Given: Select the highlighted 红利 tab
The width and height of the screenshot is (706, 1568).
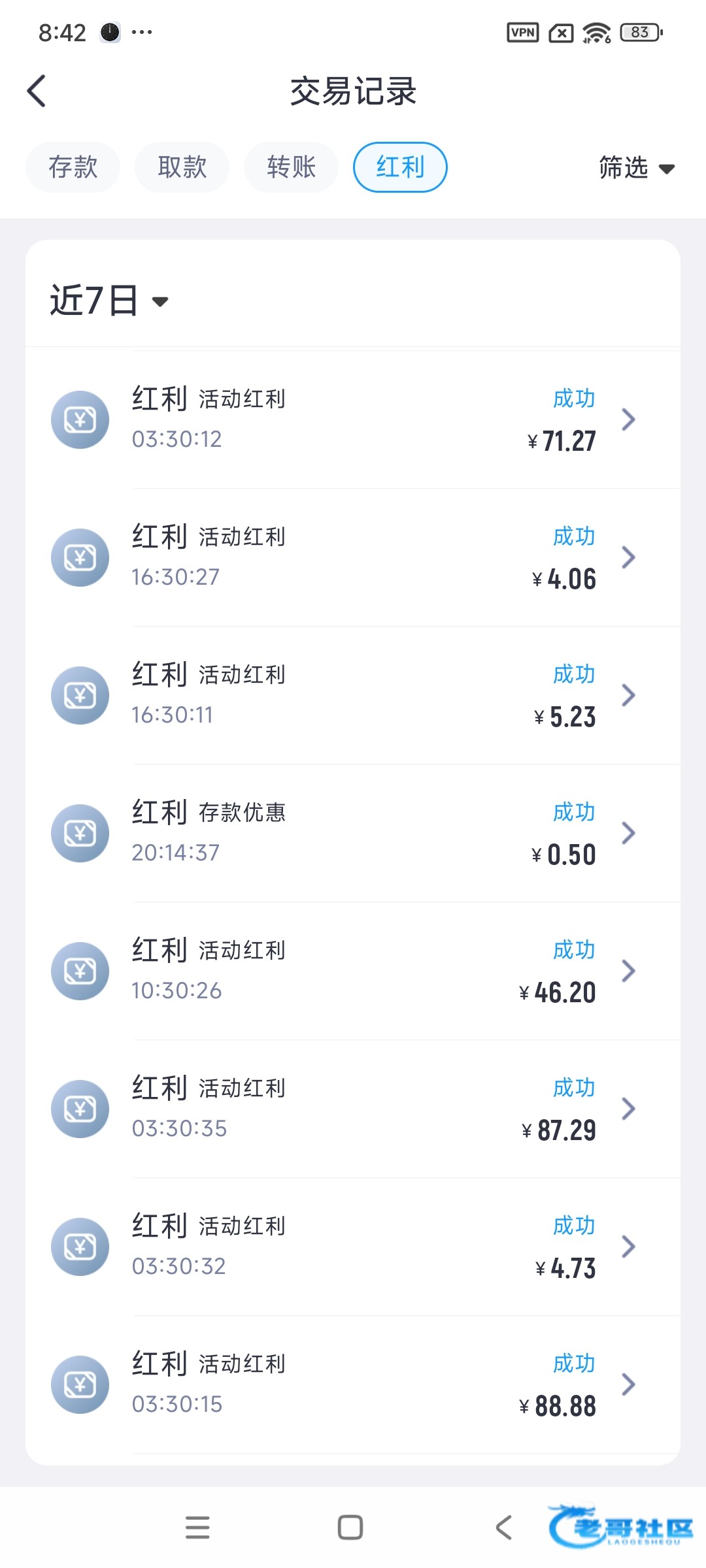Looking at the screenshot, I should 400,167.
